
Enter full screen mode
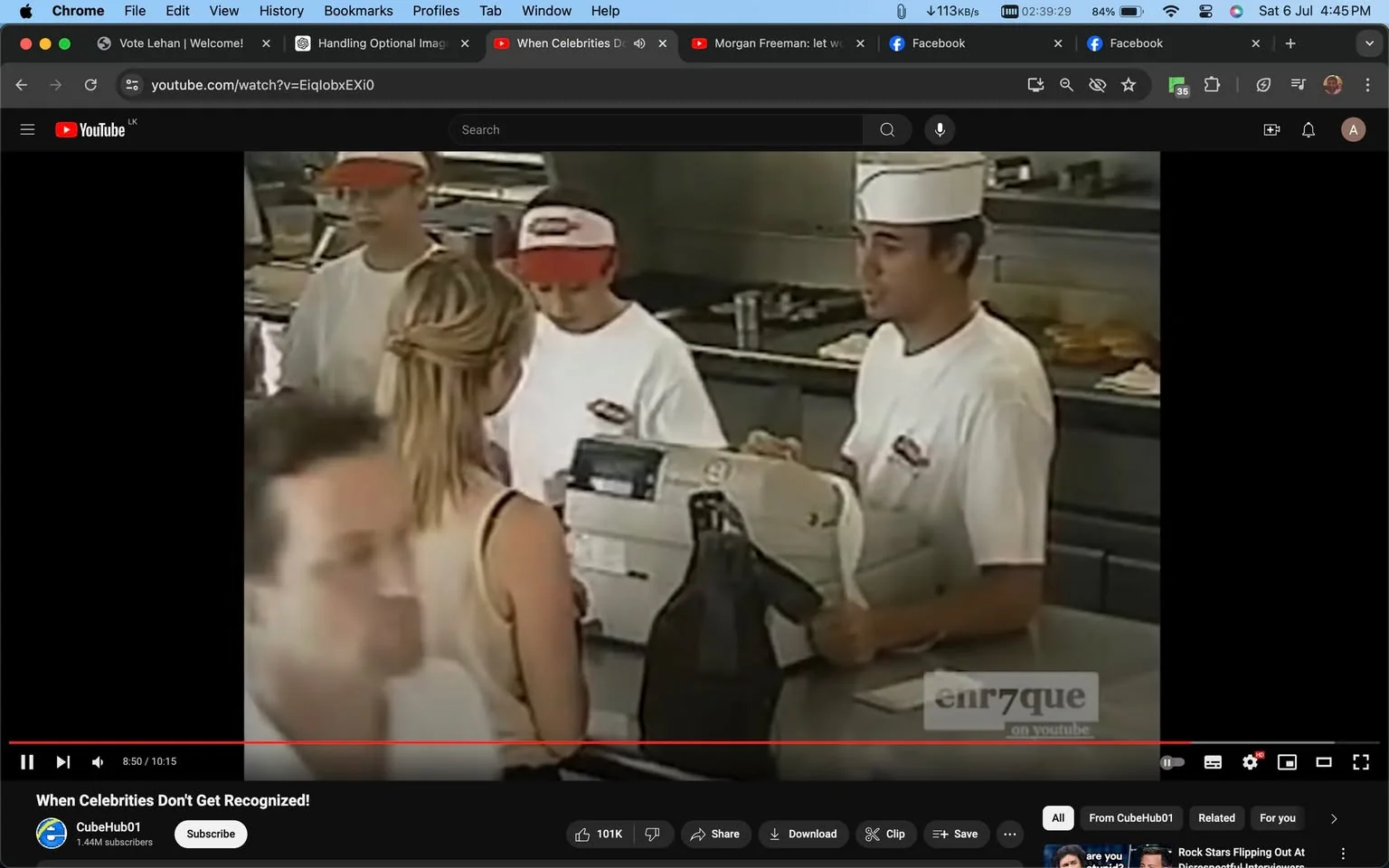(x=1361, y=762)
